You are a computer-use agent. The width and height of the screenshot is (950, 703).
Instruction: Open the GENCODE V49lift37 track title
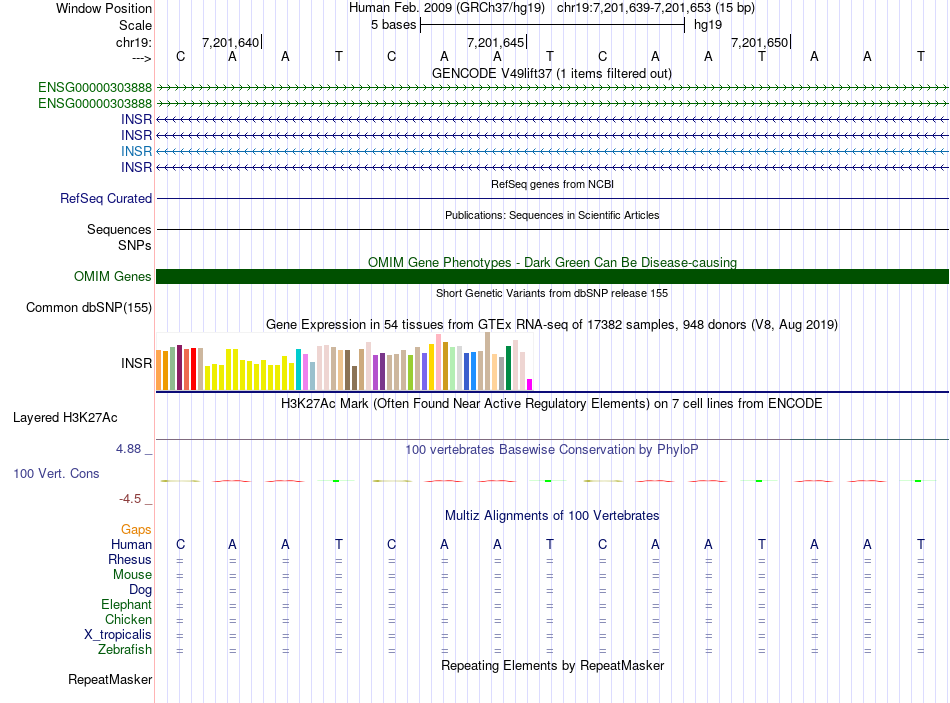coord(551,73)
